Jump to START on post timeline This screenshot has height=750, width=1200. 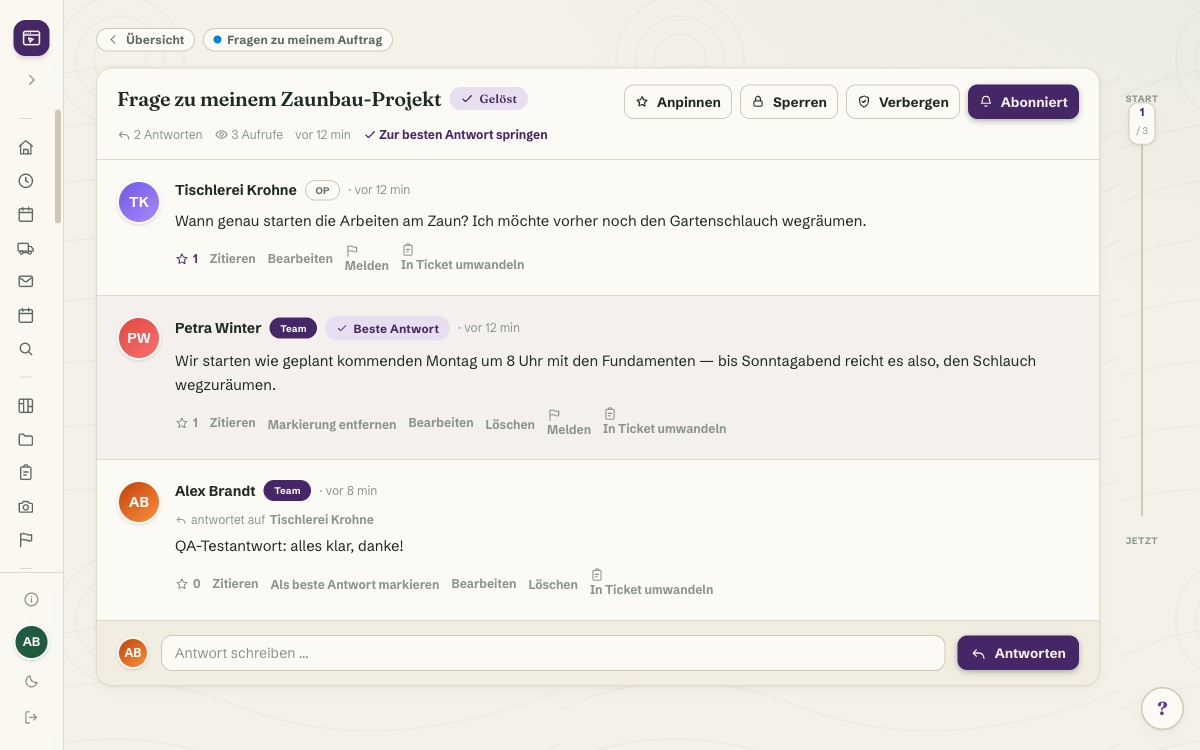[1142, 99]
